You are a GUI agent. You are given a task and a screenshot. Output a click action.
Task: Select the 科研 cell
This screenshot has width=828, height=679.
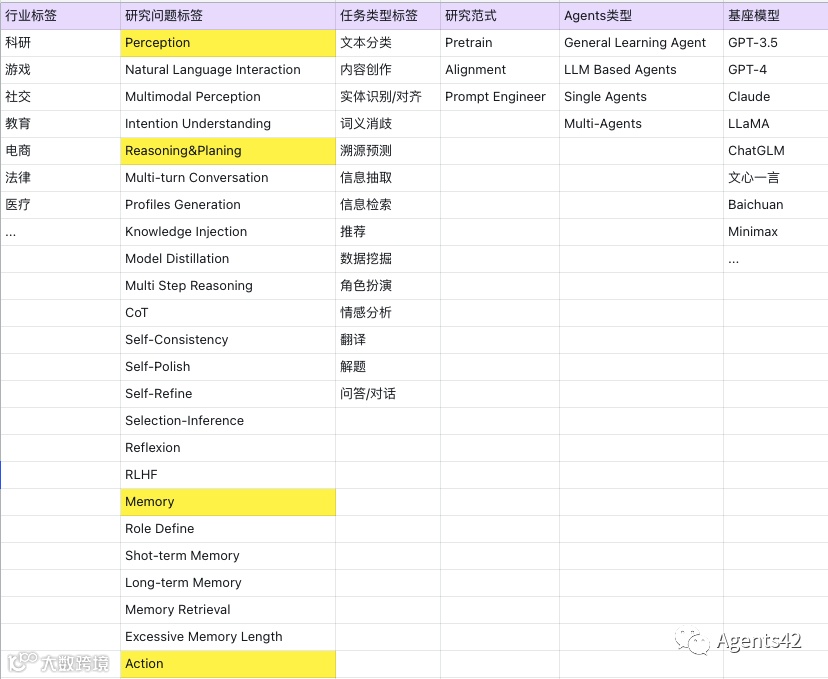tap(60, 43)
